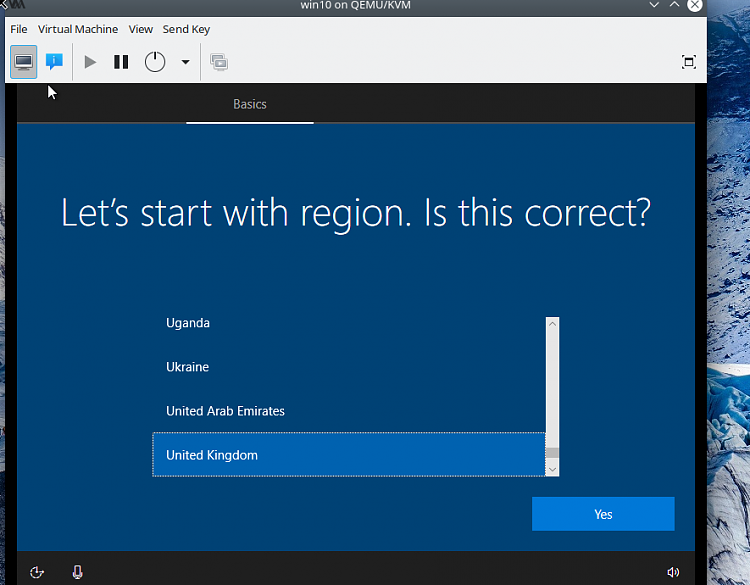Maximize the win10 VM window
This screenshot has width=750, height=585.
coord(674,5)
